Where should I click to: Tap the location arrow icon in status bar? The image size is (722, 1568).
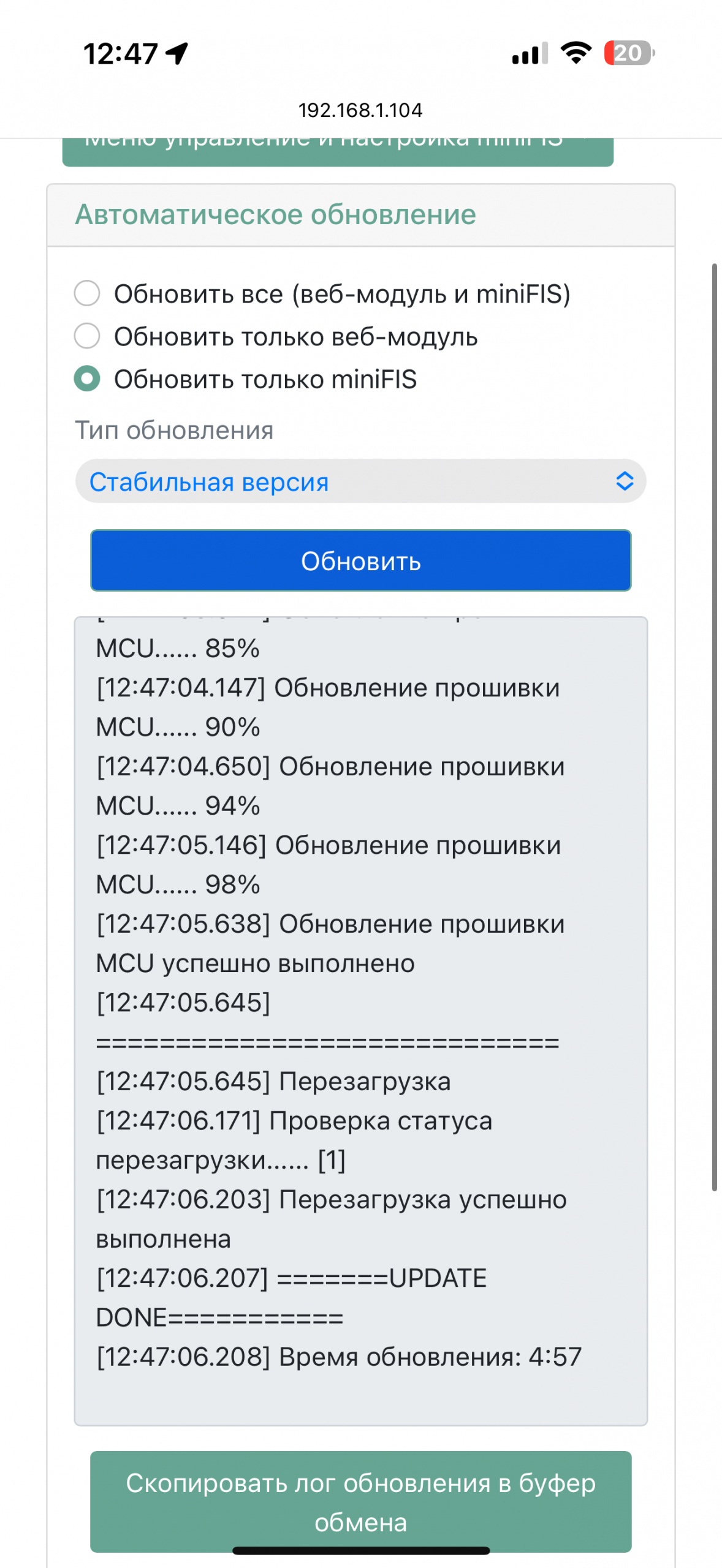click(x=177, y=53)
